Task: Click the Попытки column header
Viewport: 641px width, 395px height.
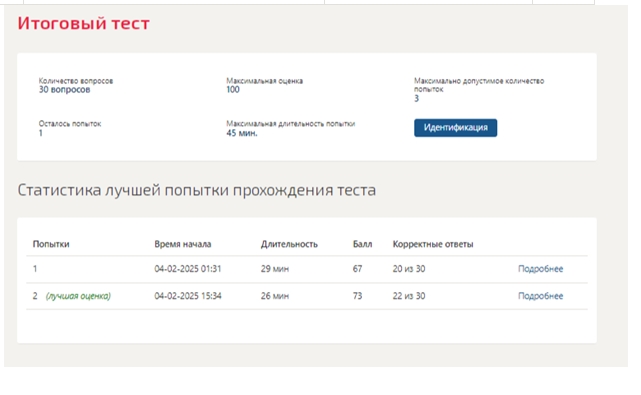Action: 51,244
